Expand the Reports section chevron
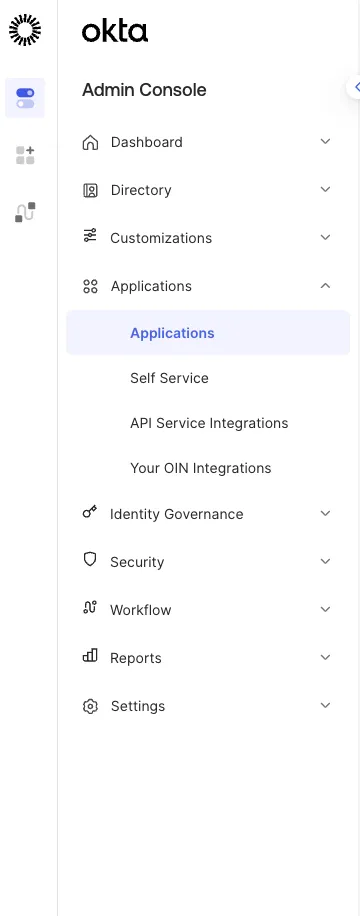The height and width of the screenshot is (916, 360). tap(326, 657)
